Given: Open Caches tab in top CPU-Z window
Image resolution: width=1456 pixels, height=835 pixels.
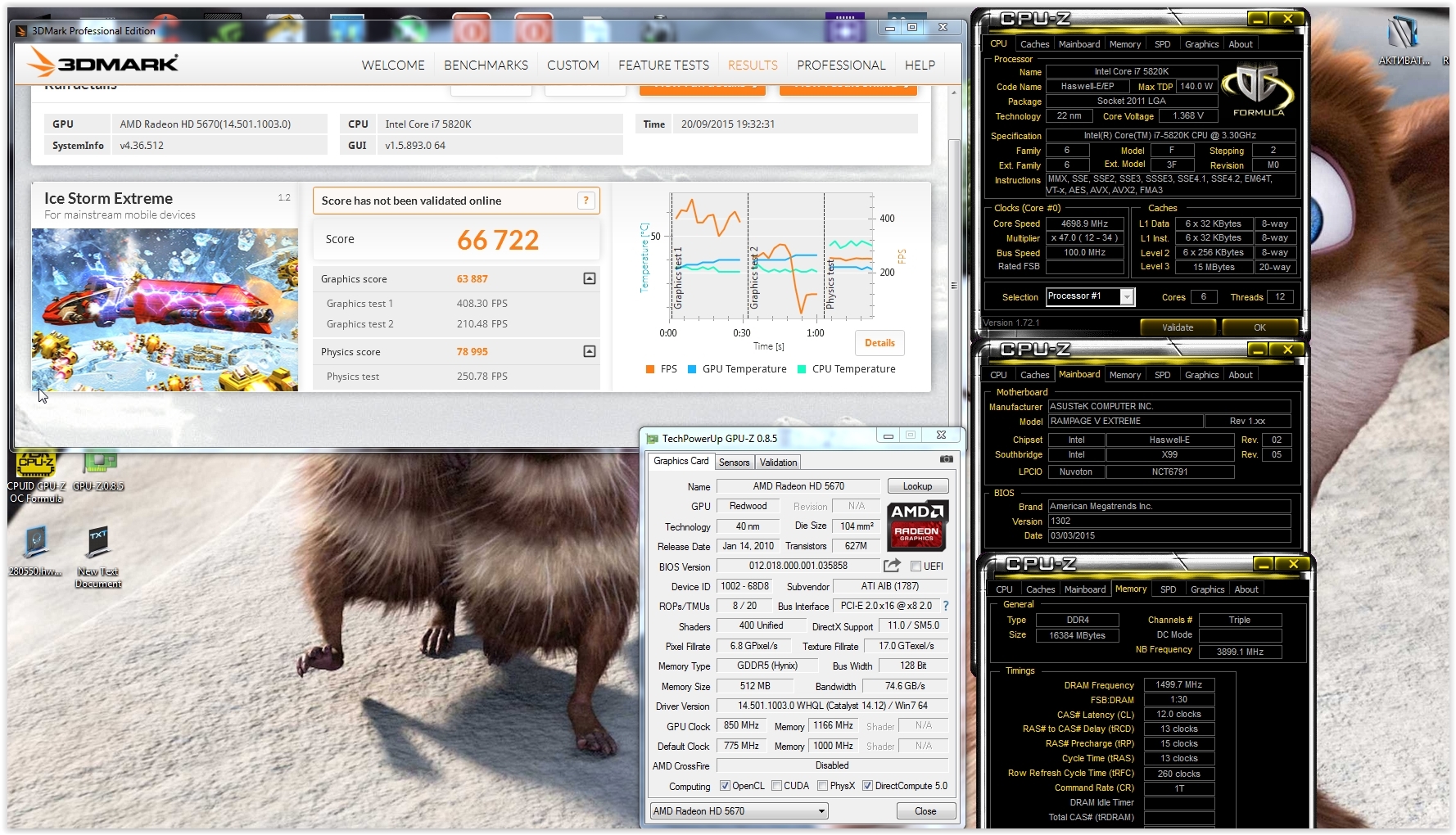Looking at the screenshot, I should [1034, 44].
